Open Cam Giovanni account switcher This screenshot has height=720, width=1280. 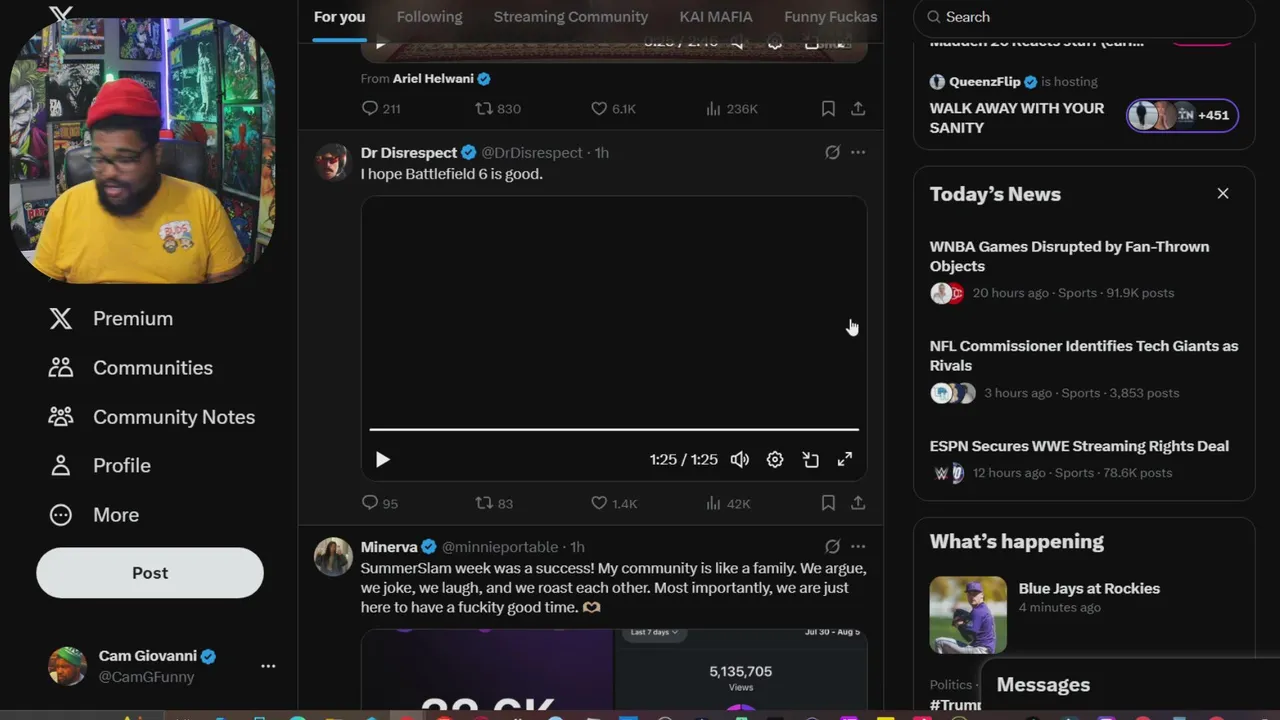click(163, 666)
